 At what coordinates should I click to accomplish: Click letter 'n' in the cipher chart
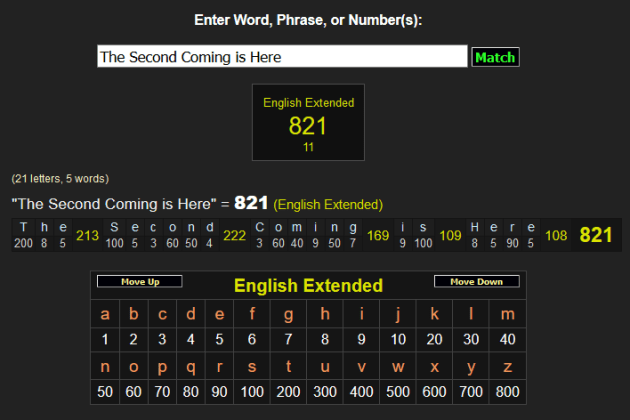pyautogui.click(x=105, y=367)
